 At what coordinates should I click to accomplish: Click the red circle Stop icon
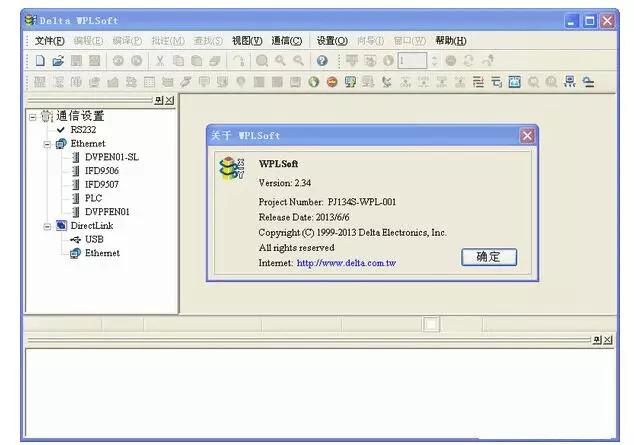point(332,82)
